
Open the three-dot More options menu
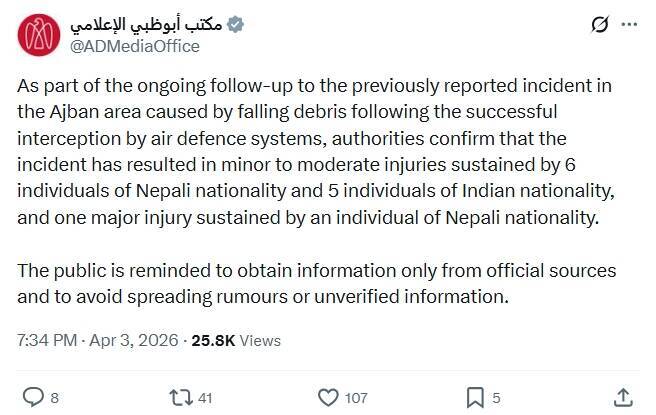click(627, 24)
